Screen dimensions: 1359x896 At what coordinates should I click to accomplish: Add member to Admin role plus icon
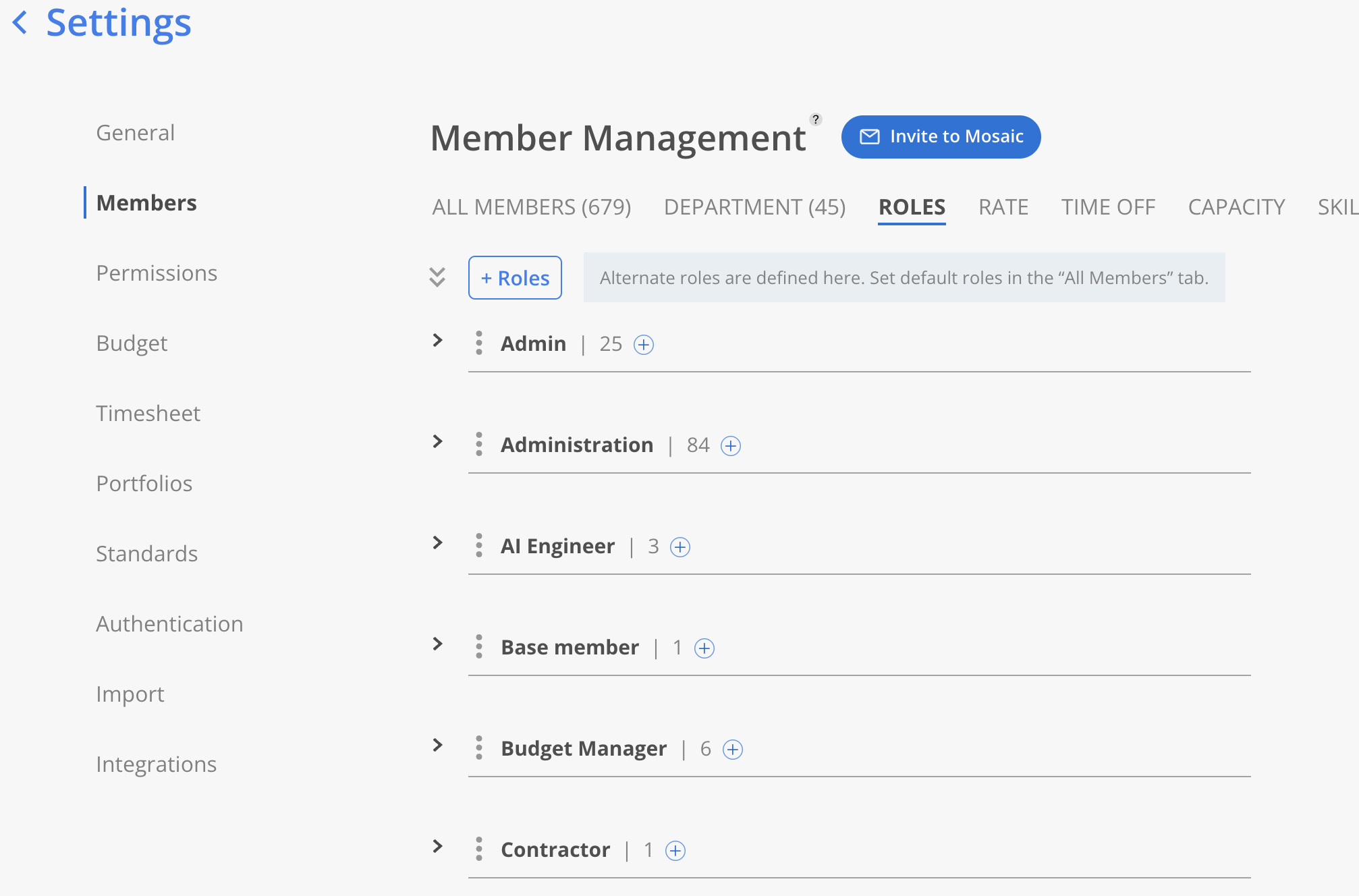[x=644, y=345]
